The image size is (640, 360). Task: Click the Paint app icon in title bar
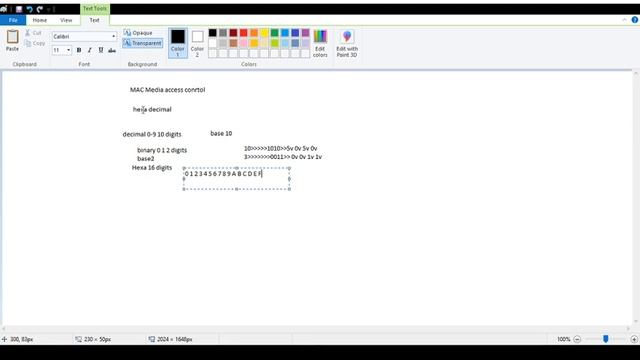[x=4, y=9]
